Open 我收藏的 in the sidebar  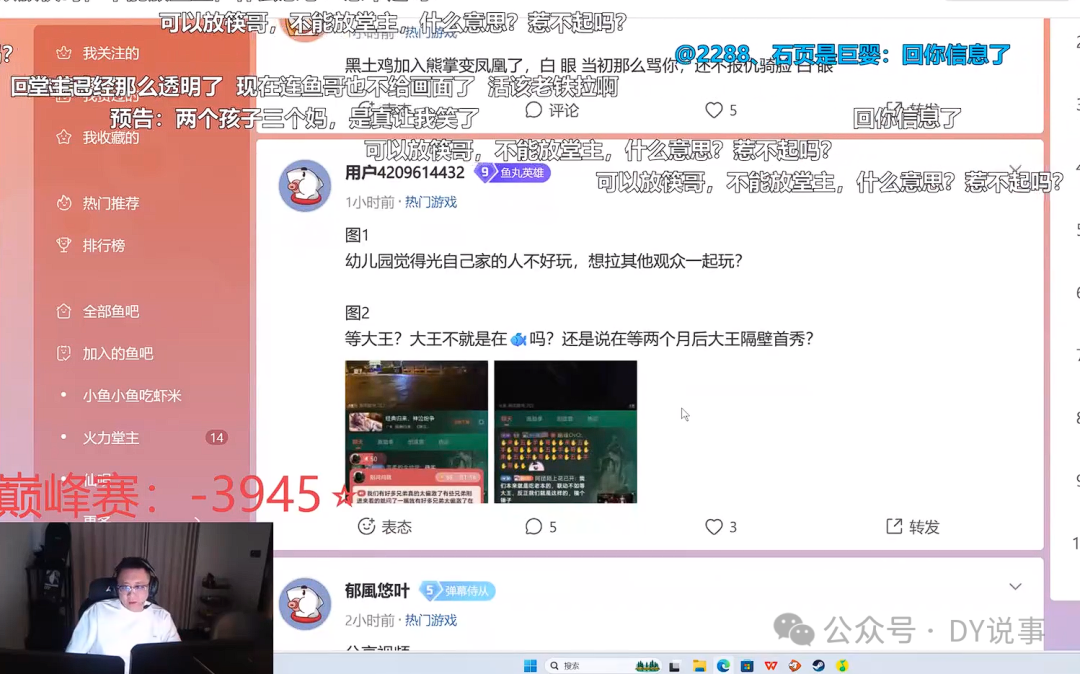tap(110, 138)
